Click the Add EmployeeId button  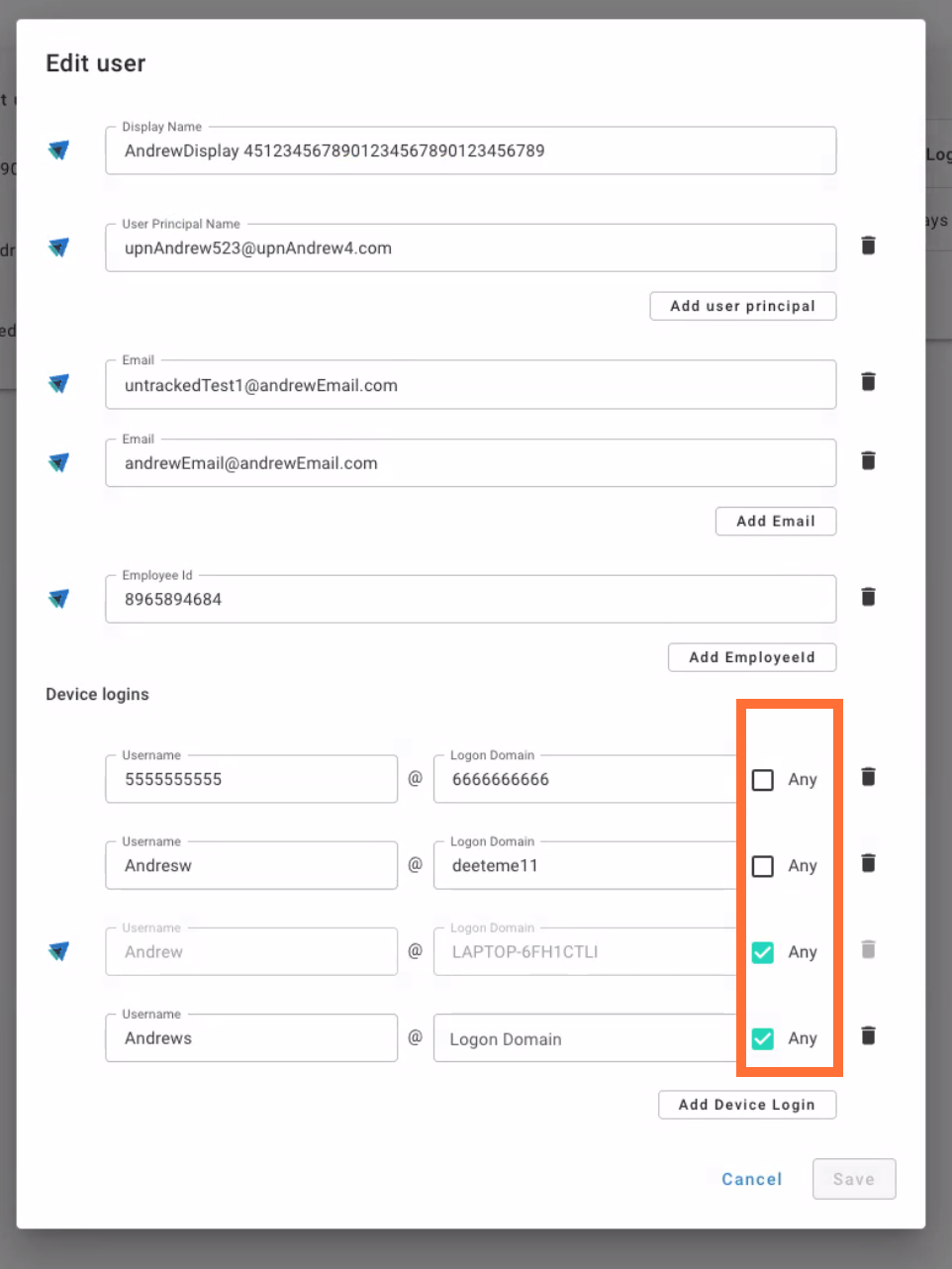pos(752,657)
